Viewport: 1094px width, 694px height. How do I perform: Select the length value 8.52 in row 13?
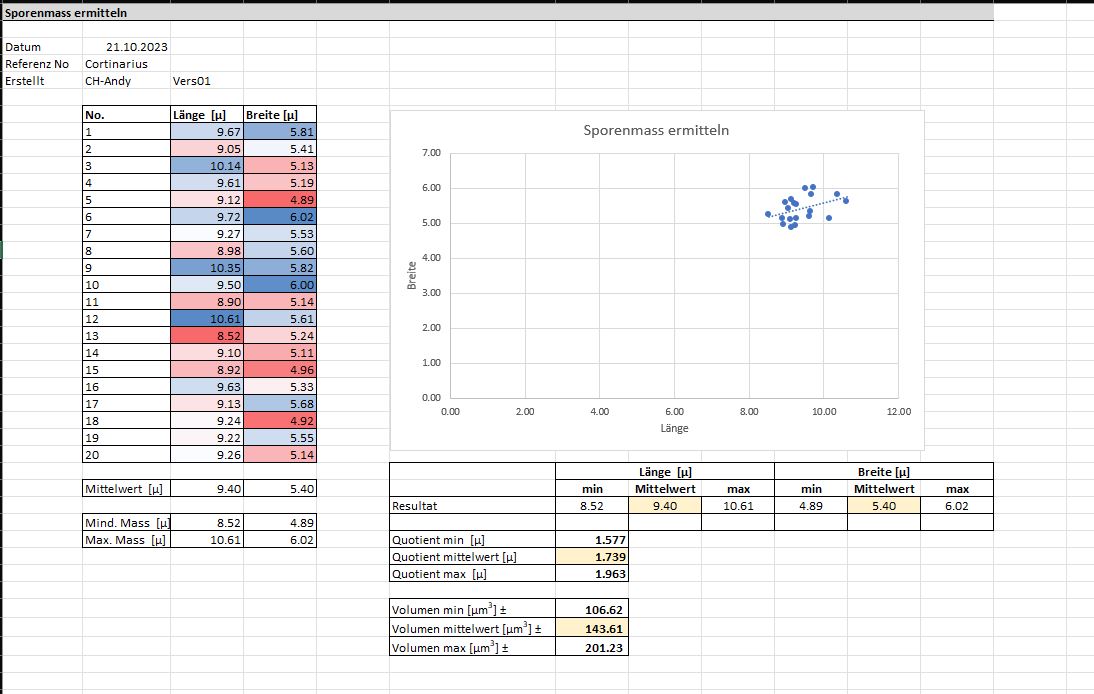click(207, 335)
